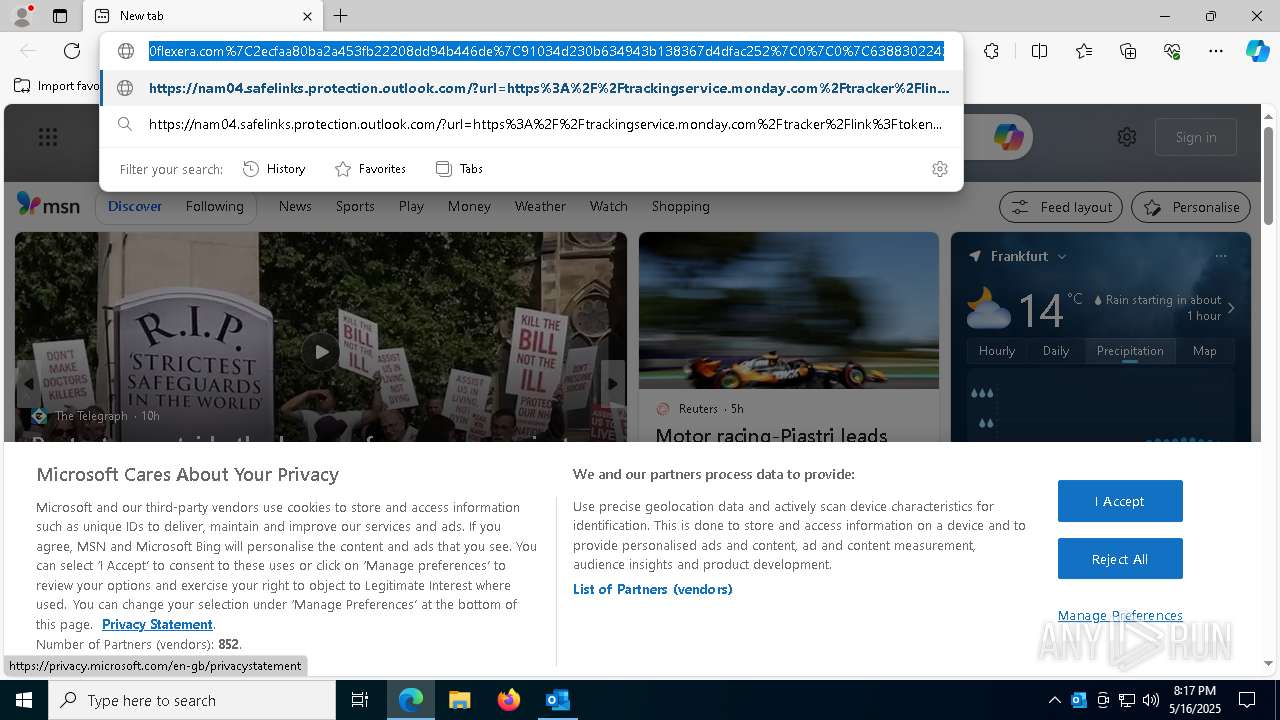Open the Play section
The image size is (1280, 720).
(411, 206)
